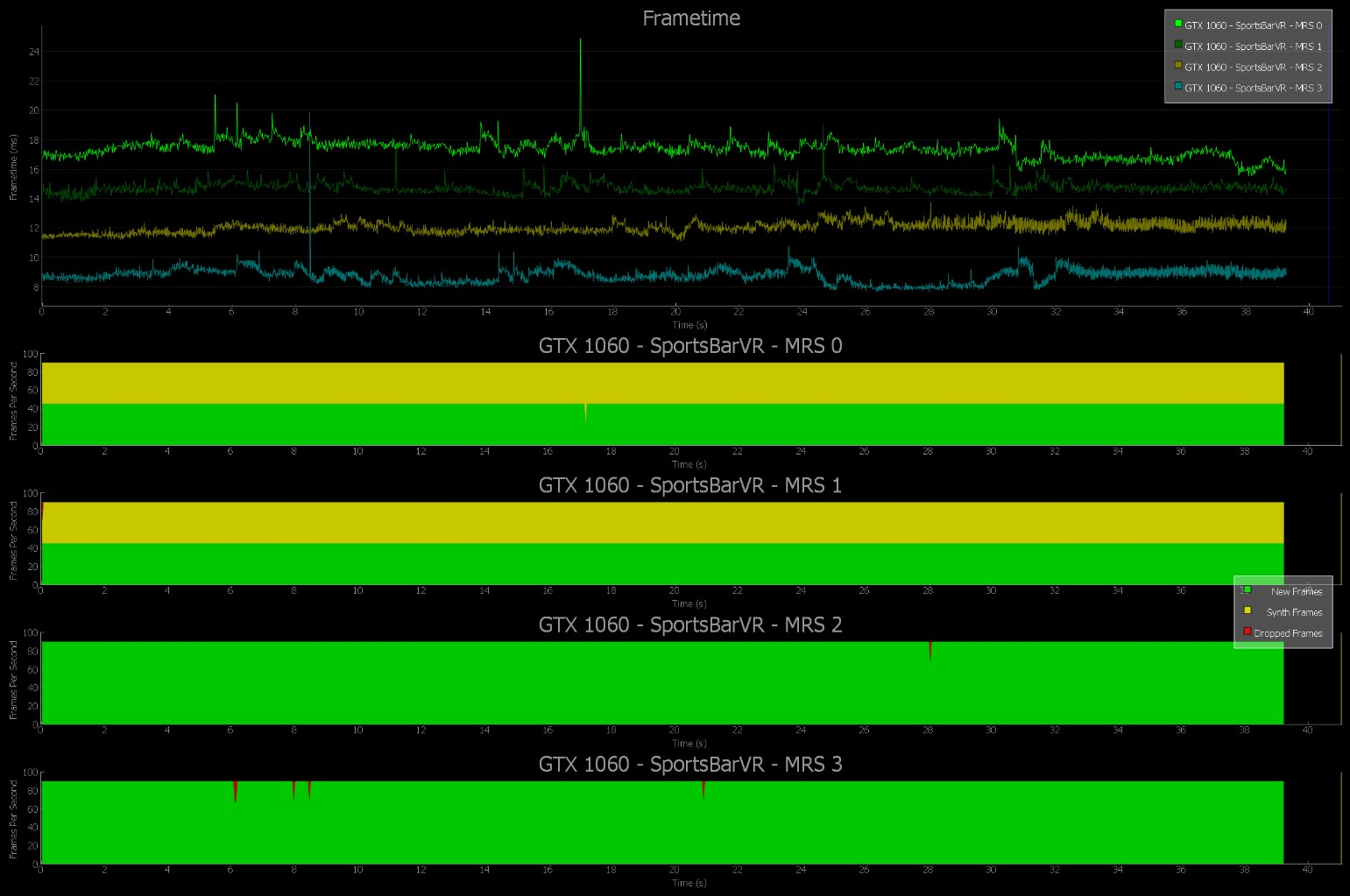Toggle the 'GTX 1060 - SportsBarVR - MRS 0' legend label
Screen dimensions: 1350x896
coord(1253,25)
